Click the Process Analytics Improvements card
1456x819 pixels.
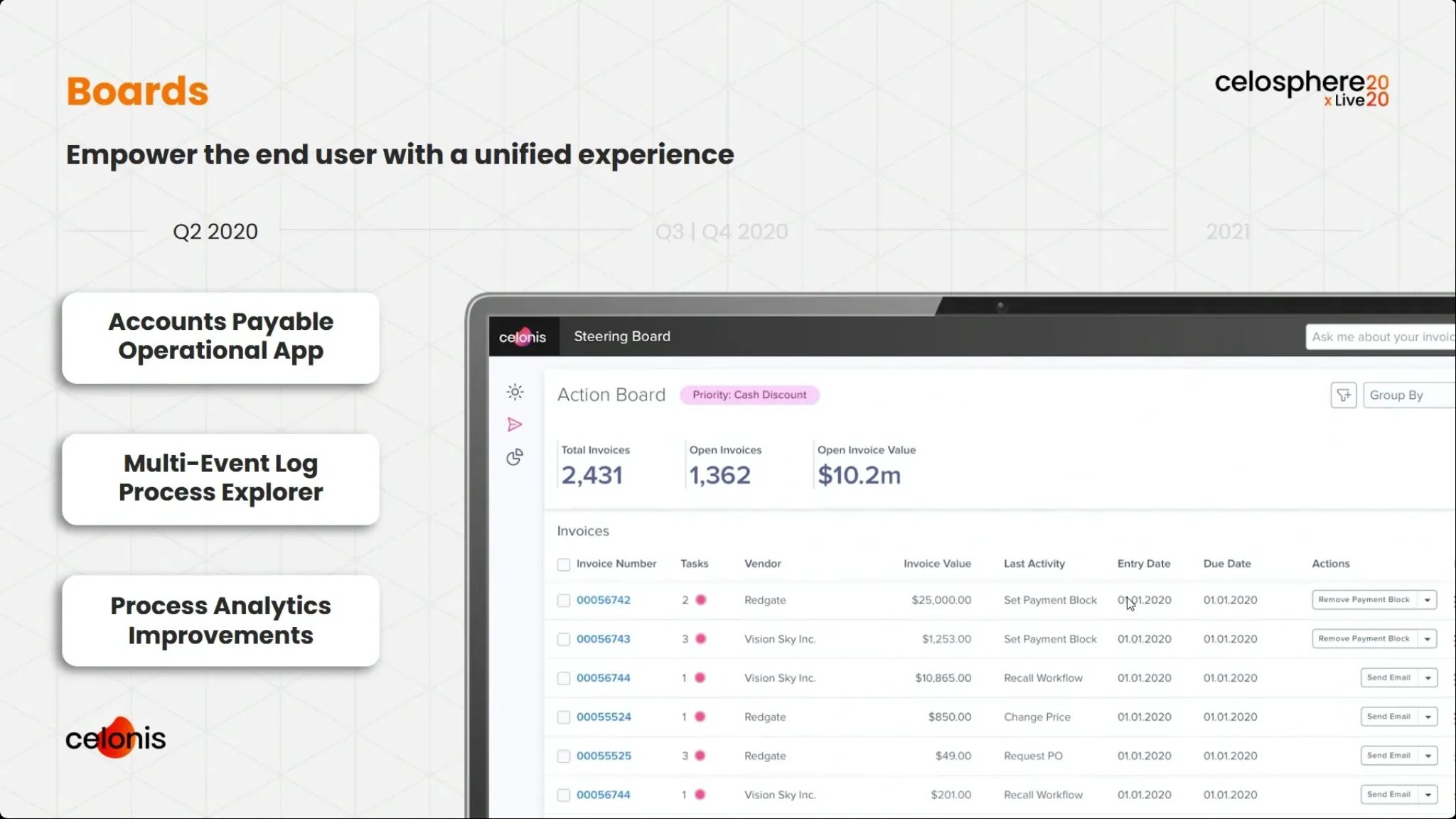point(220,621)
